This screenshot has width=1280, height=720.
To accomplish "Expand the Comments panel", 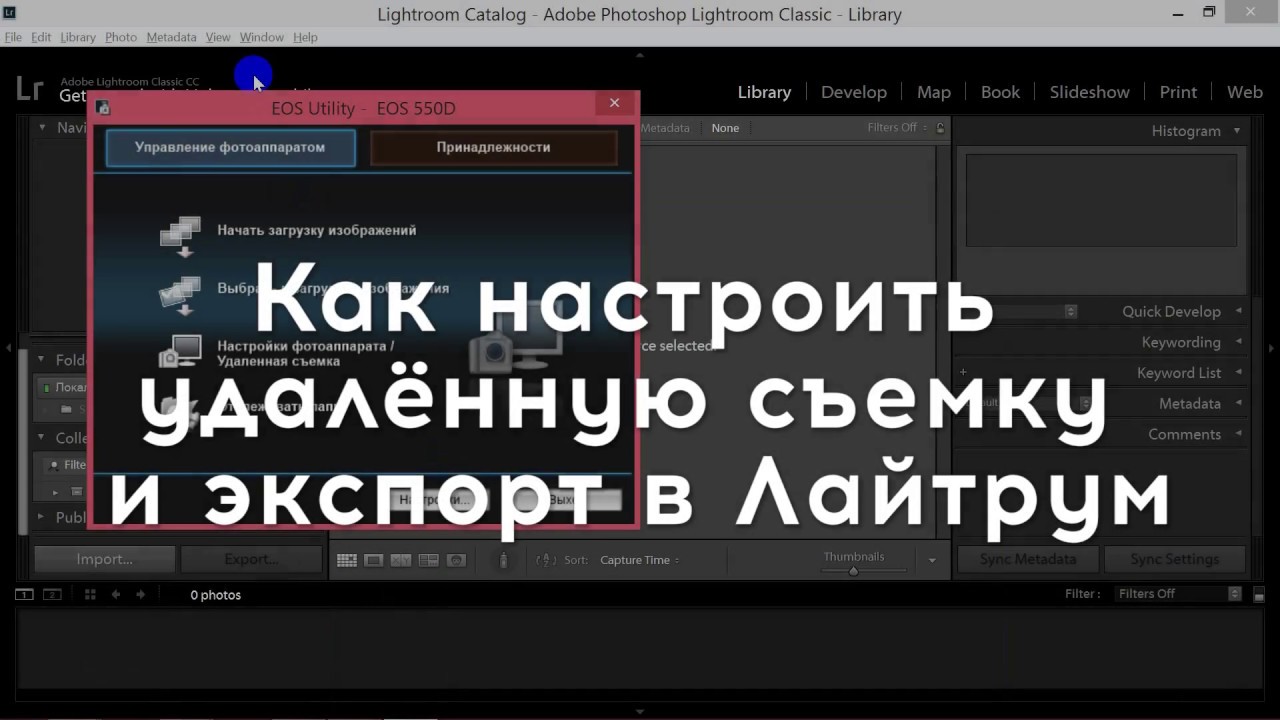I will [1238, 434].
